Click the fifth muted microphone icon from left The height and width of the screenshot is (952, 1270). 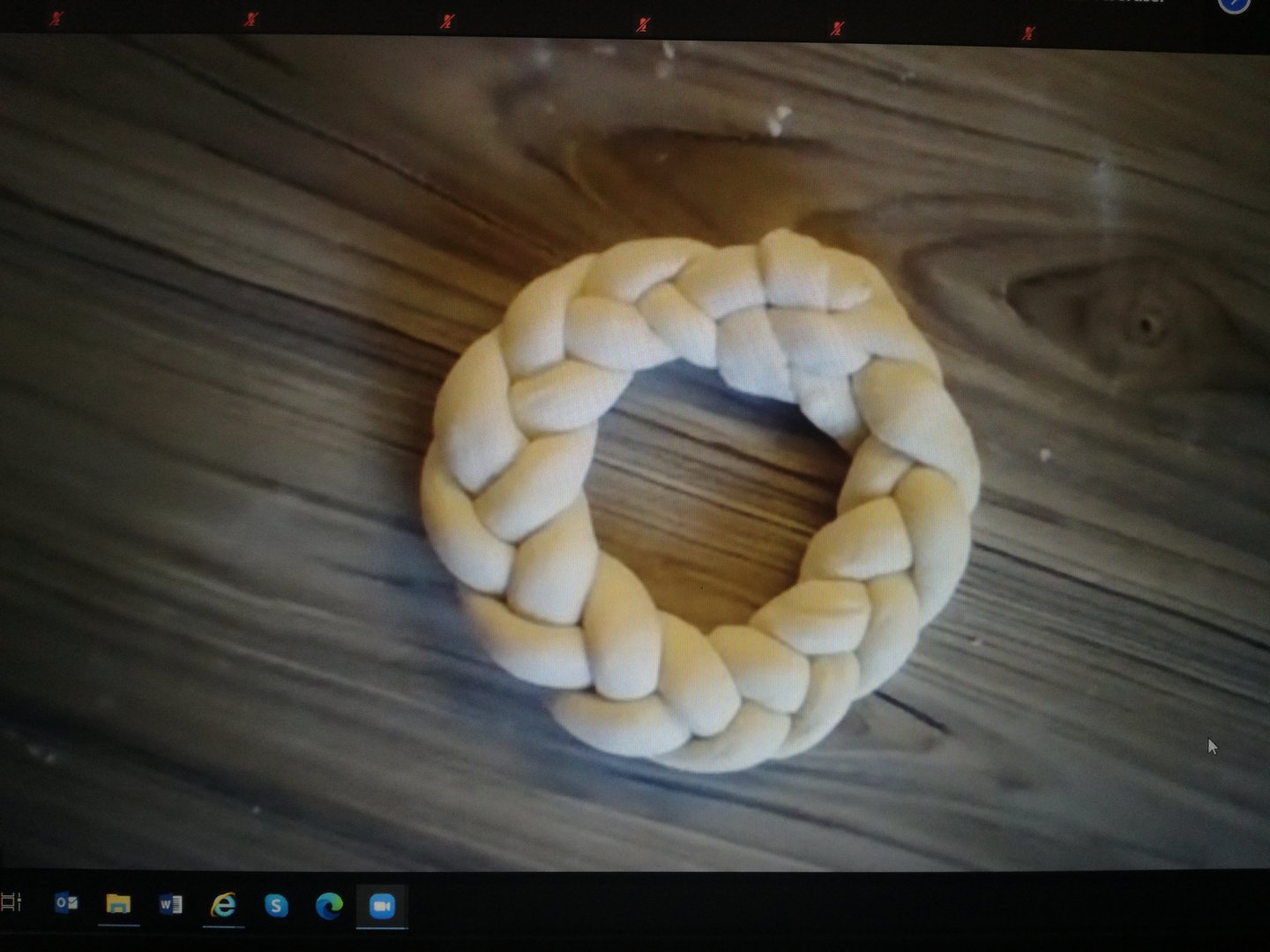click(x=837, y=29)
